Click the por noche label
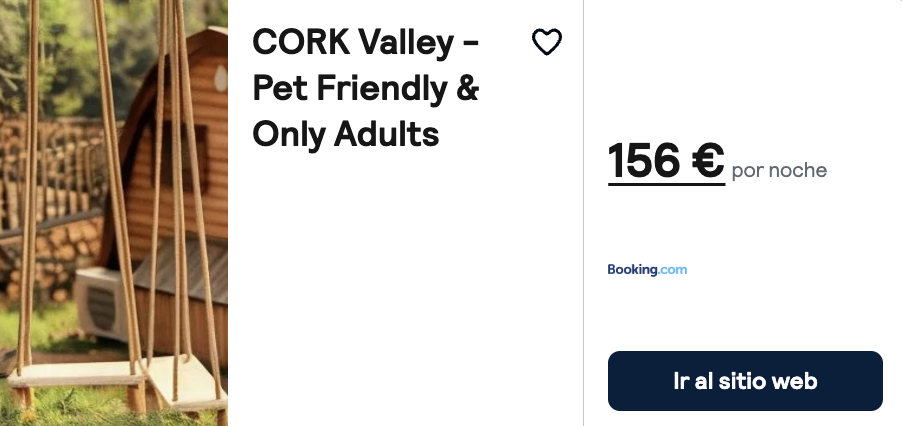The width and height of the screenshot is (902, 426). pos(779,171)
